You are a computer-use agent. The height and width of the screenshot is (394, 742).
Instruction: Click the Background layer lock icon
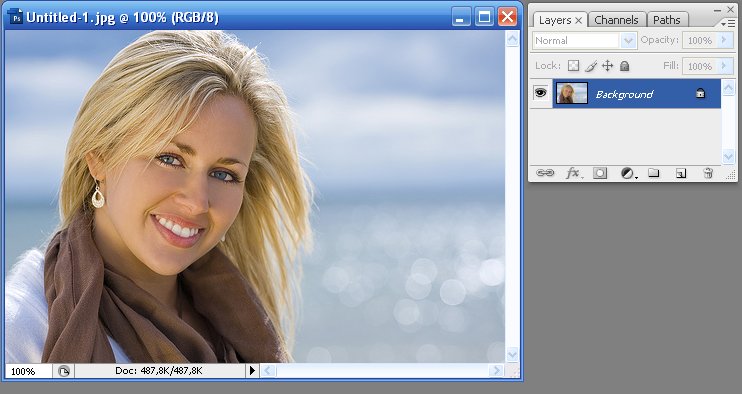[700, 93]
